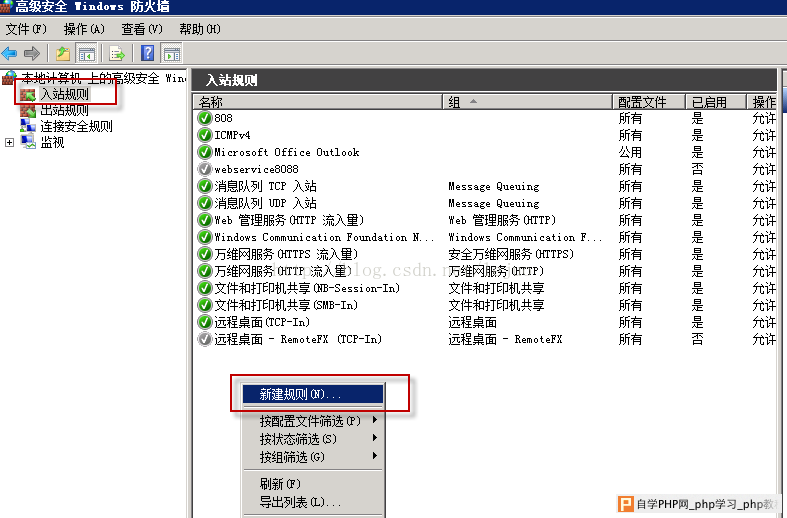Open the Help toolbar icon
This screenshot has width=787, height=518.
coord(148,53)
